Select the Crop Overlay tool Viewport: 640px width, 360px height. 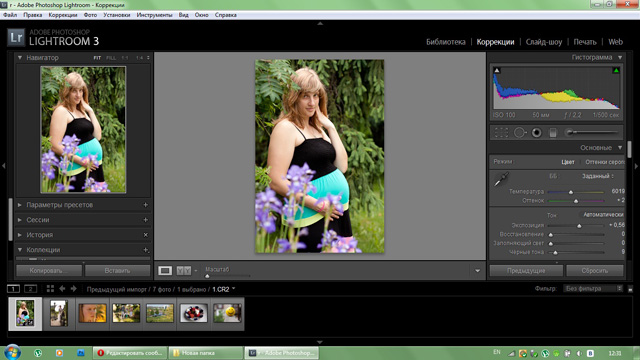coord(501,133)
